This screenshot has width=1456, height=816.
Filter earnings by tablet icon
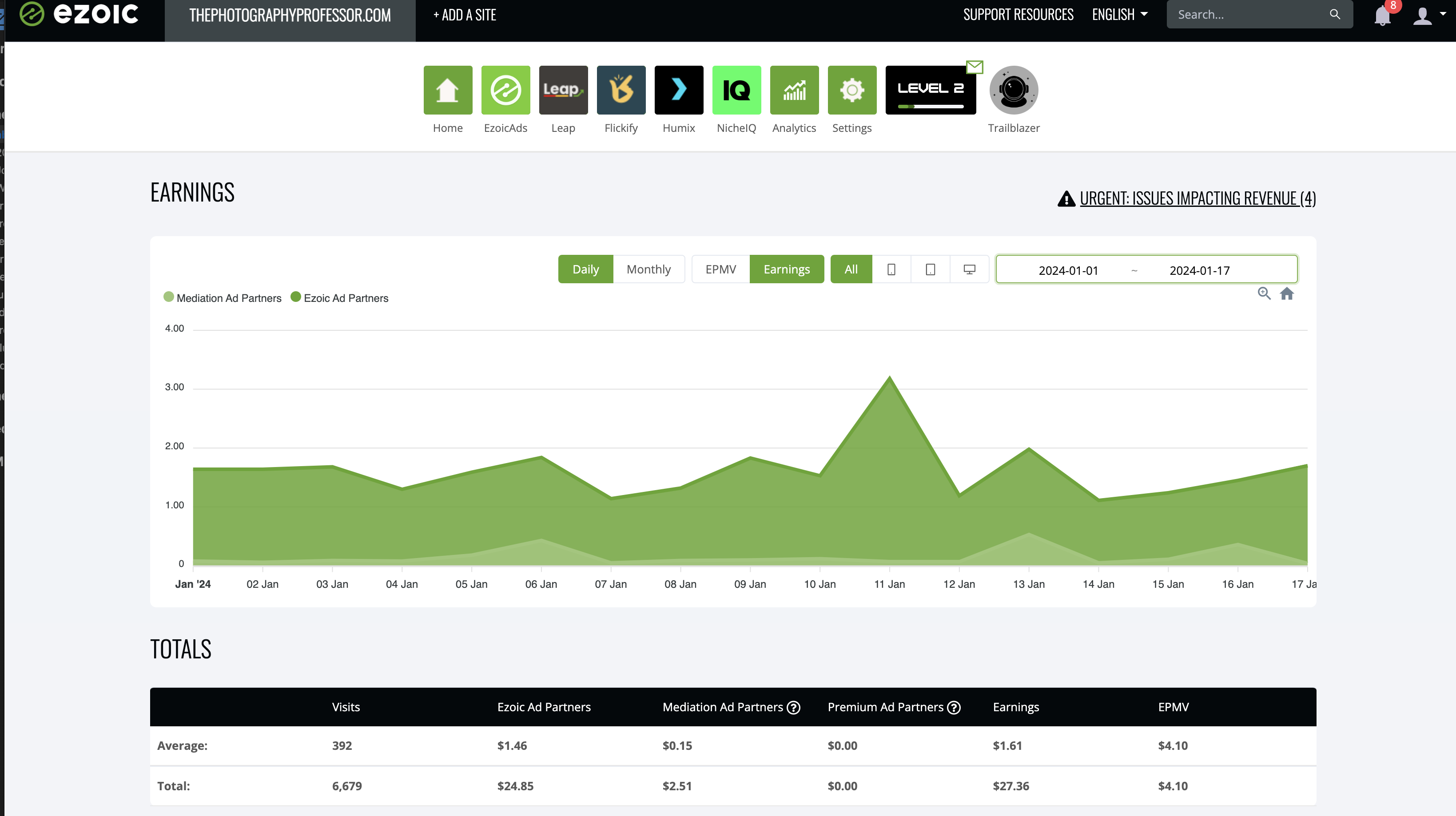[x=930, y=269]
